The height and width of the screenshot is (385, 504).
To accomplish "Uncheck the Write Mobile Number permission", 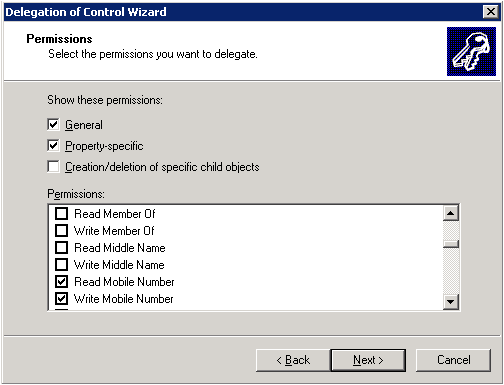I will pyautogui.click(x=61, y=298).
